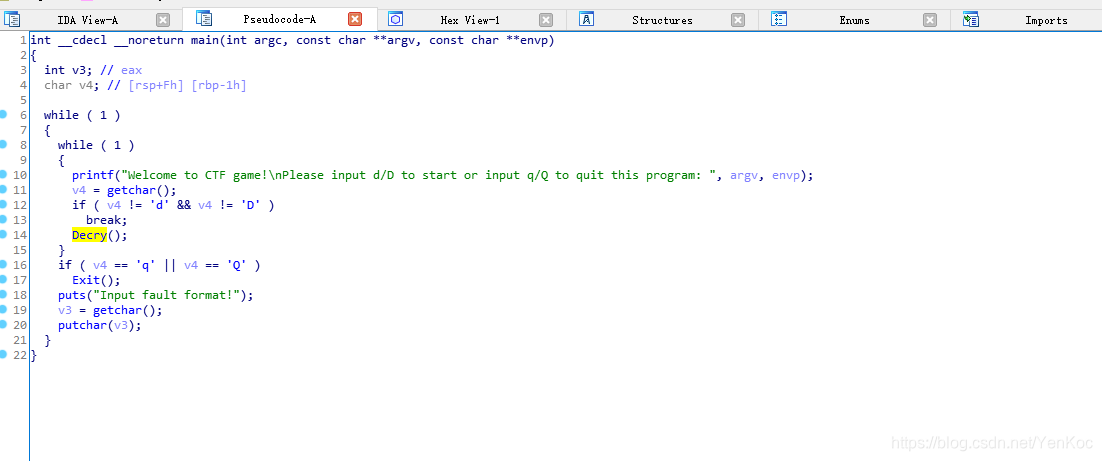Close the Structures tab
This screenshot has height=461, width=1102.
tap(738, 20)
